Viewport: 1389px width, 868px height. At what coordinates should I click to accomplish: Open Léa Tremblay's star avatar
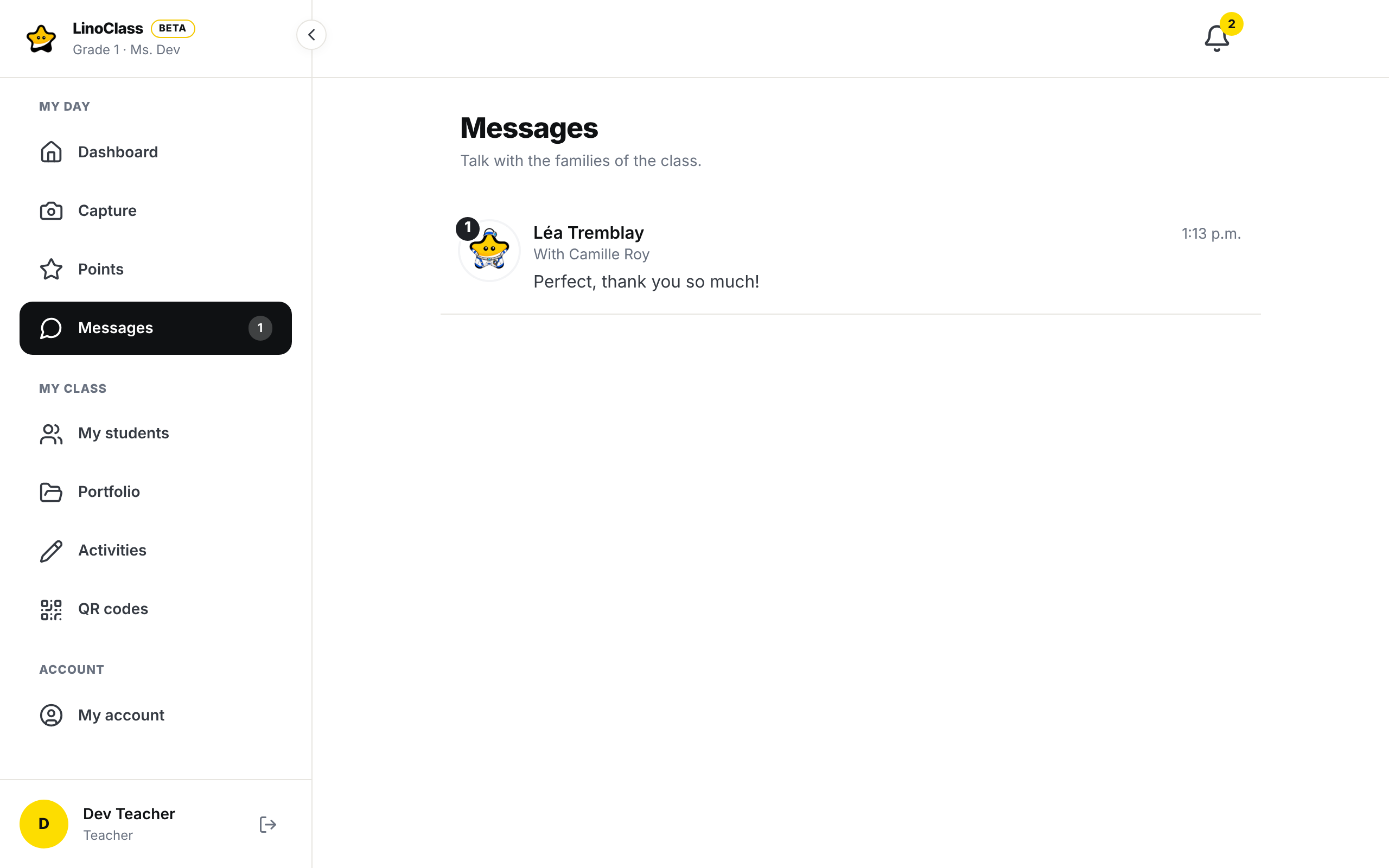coord(489,251)
